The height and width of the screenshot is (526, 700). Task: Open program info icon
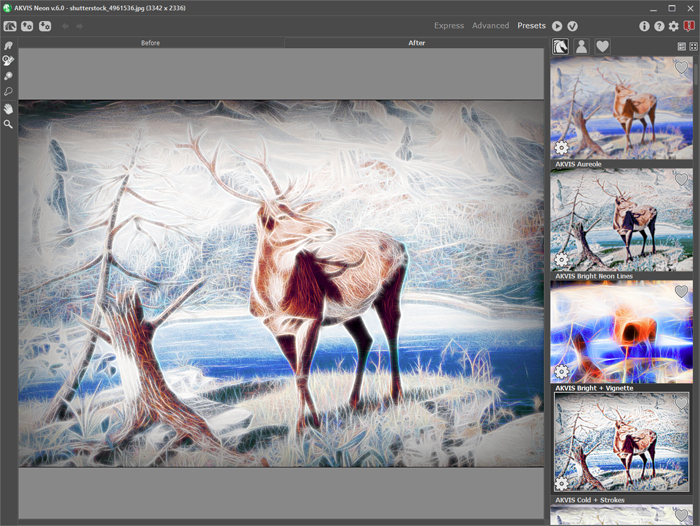tap(644, 26)
